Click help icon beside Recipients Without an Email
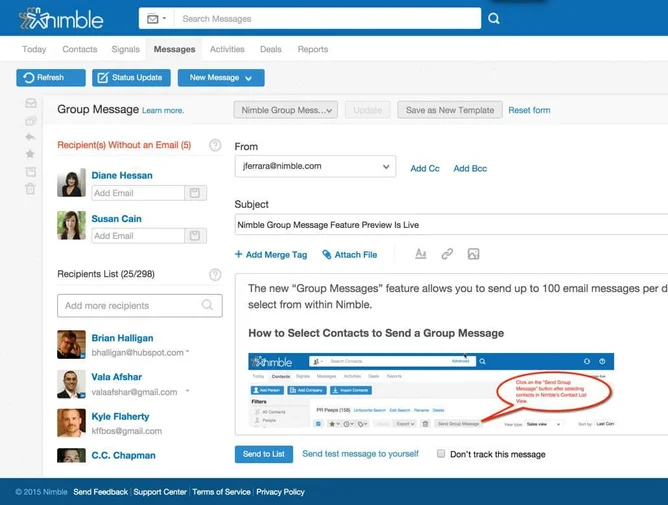Image resolution: width=668 pixels, height=505 pixels. (215, 145)
